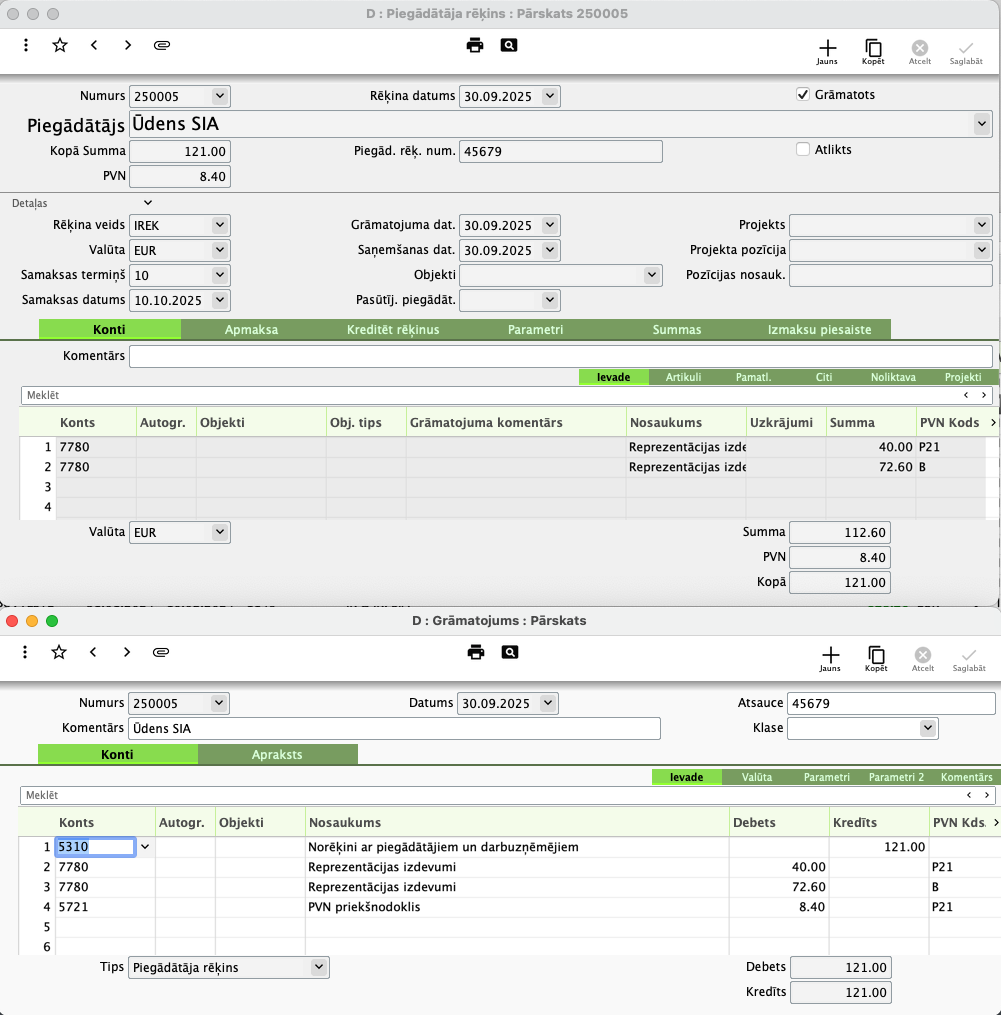Open the Tips Piegādātāja rēķins dropdown
Screen dimensions: 1001x1015
point(319,967)
